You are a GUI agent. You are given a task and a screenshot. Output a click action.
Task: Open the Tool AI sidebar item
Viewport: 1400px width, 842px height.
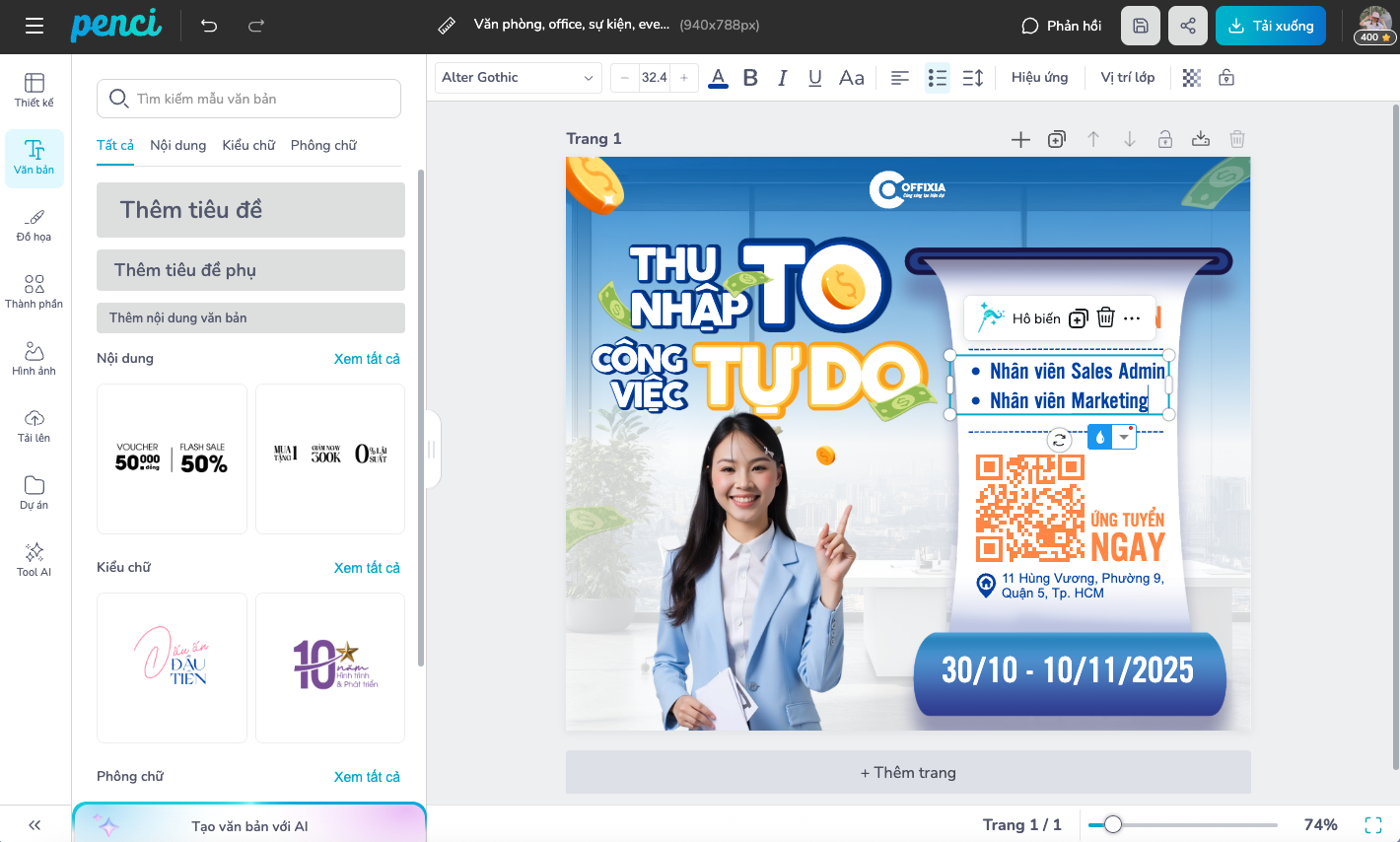(x=35, y=559)
